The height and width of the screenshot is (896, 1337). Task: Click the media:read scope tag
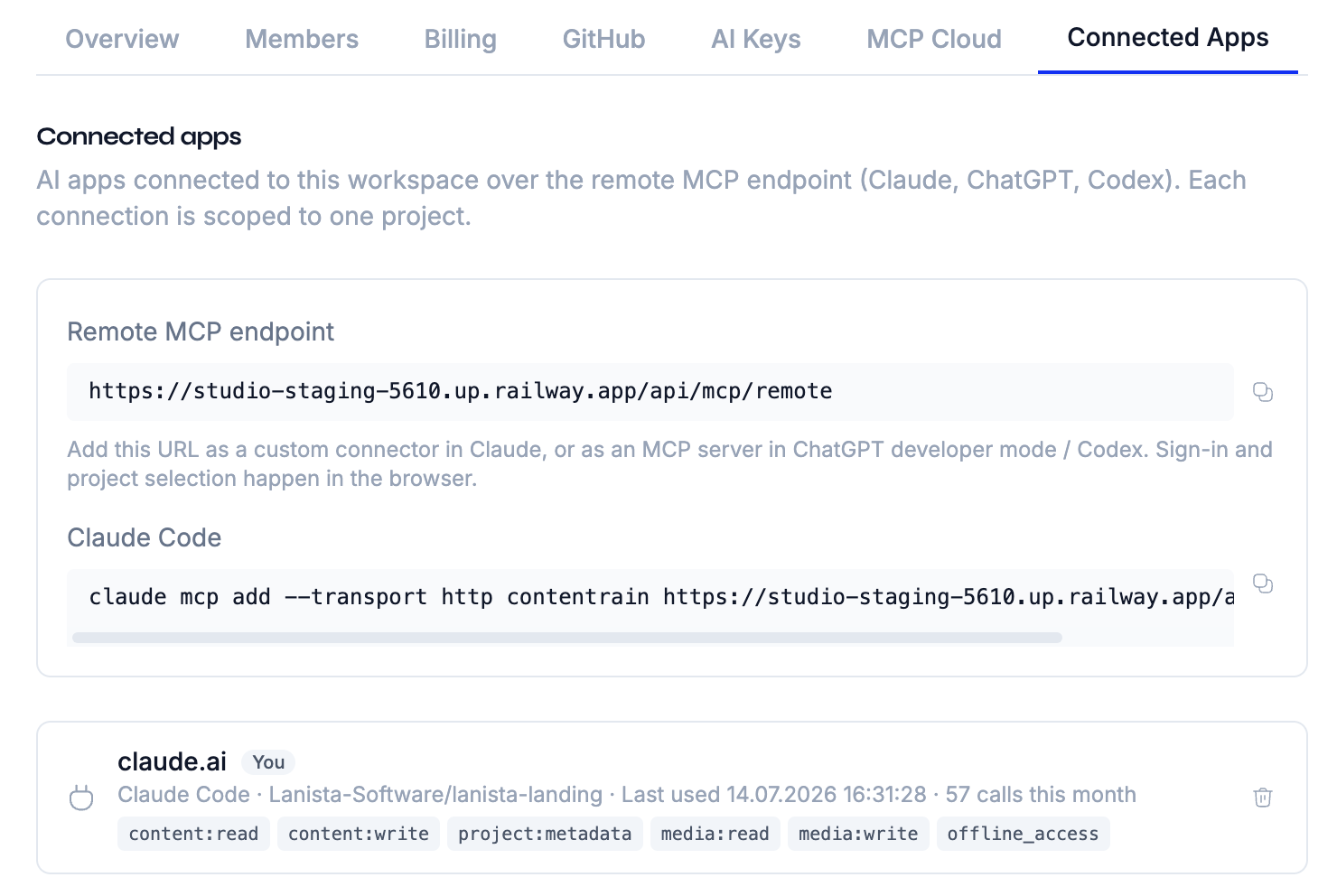click(715, 834)
